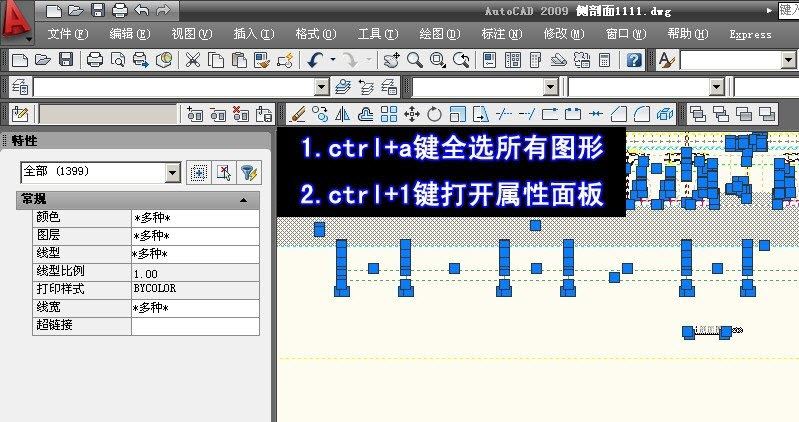Open the layer list dropdown

point(321,87)
